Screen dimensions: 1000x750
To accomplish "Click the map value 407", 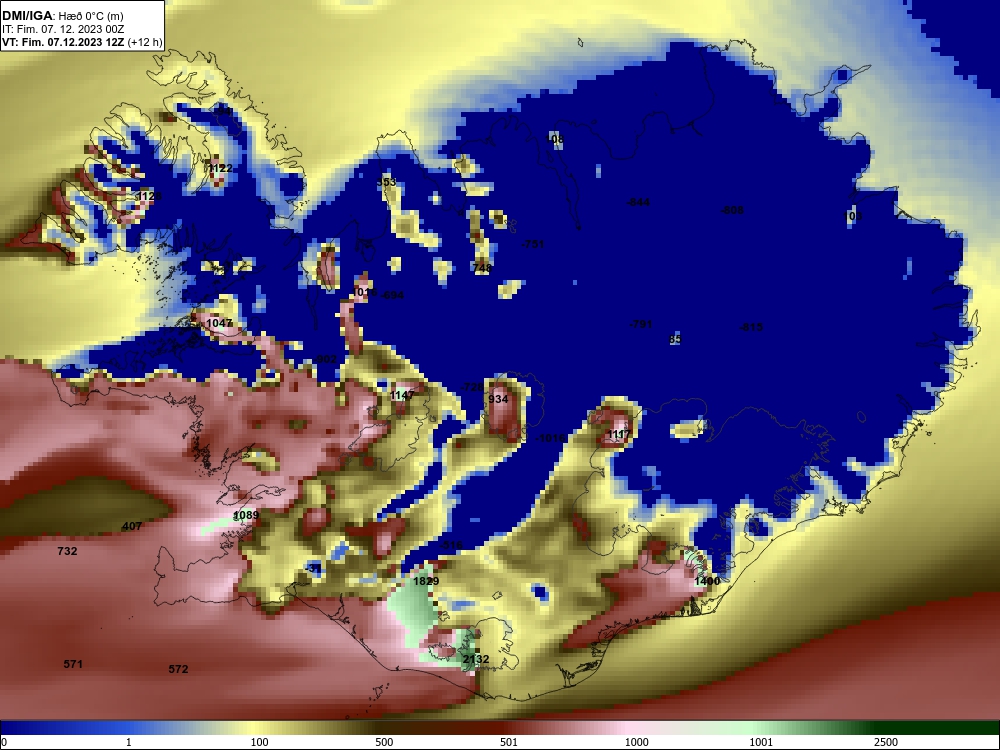I will pos(131,526).
